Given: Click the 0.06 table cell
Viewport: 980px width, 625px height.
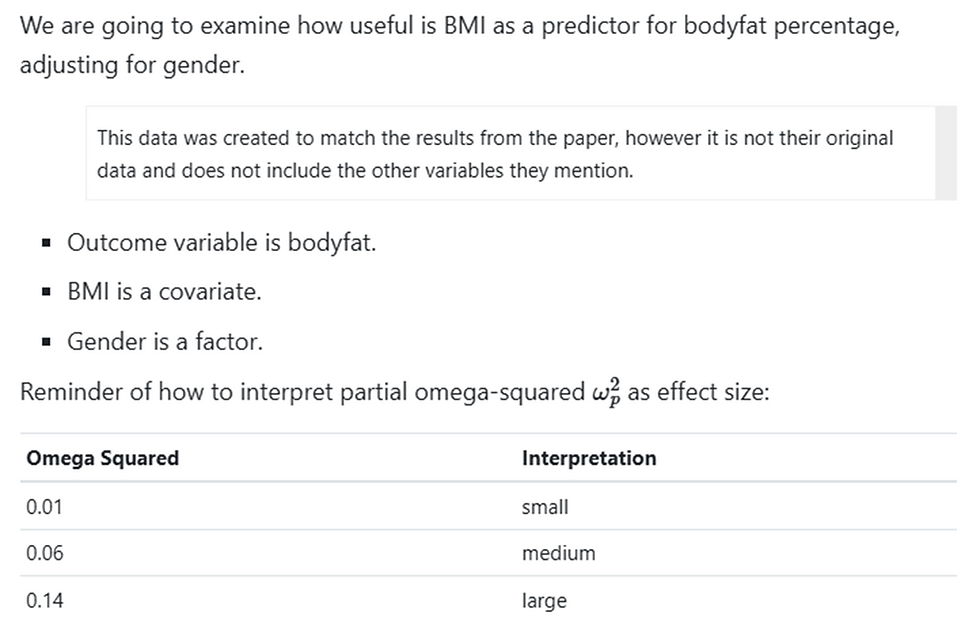Looking at the screenshot, I should tap(45, 553).
